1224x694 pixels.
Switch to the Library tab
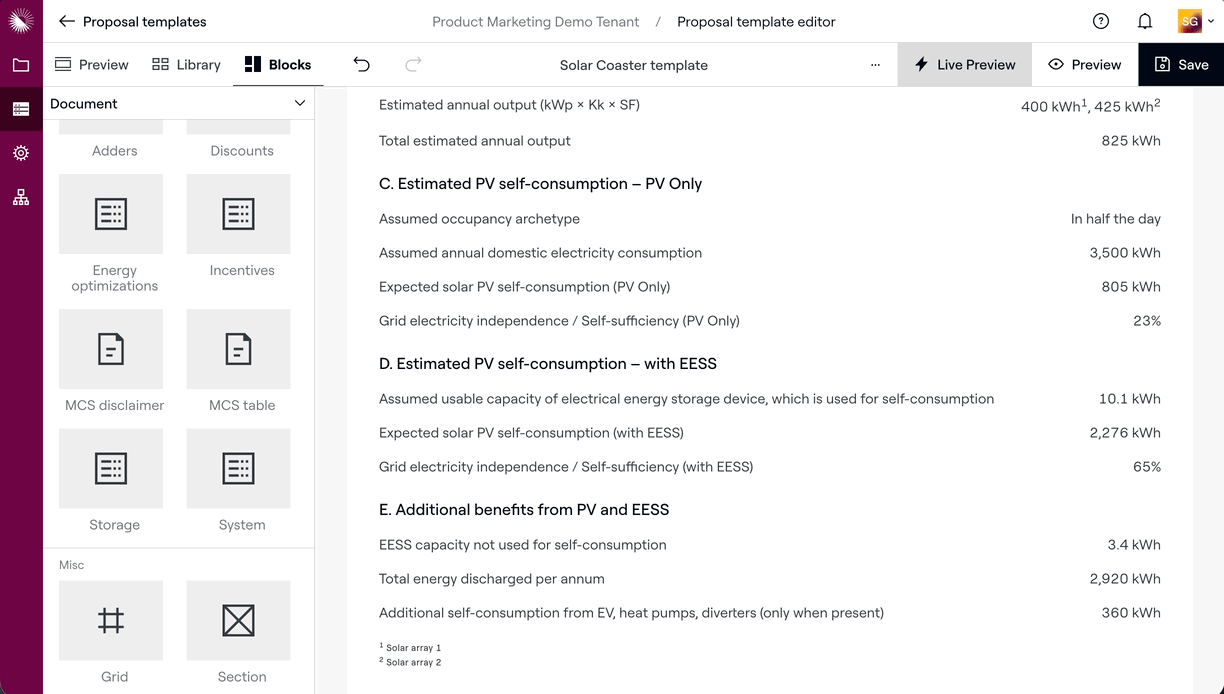[186, 65]
